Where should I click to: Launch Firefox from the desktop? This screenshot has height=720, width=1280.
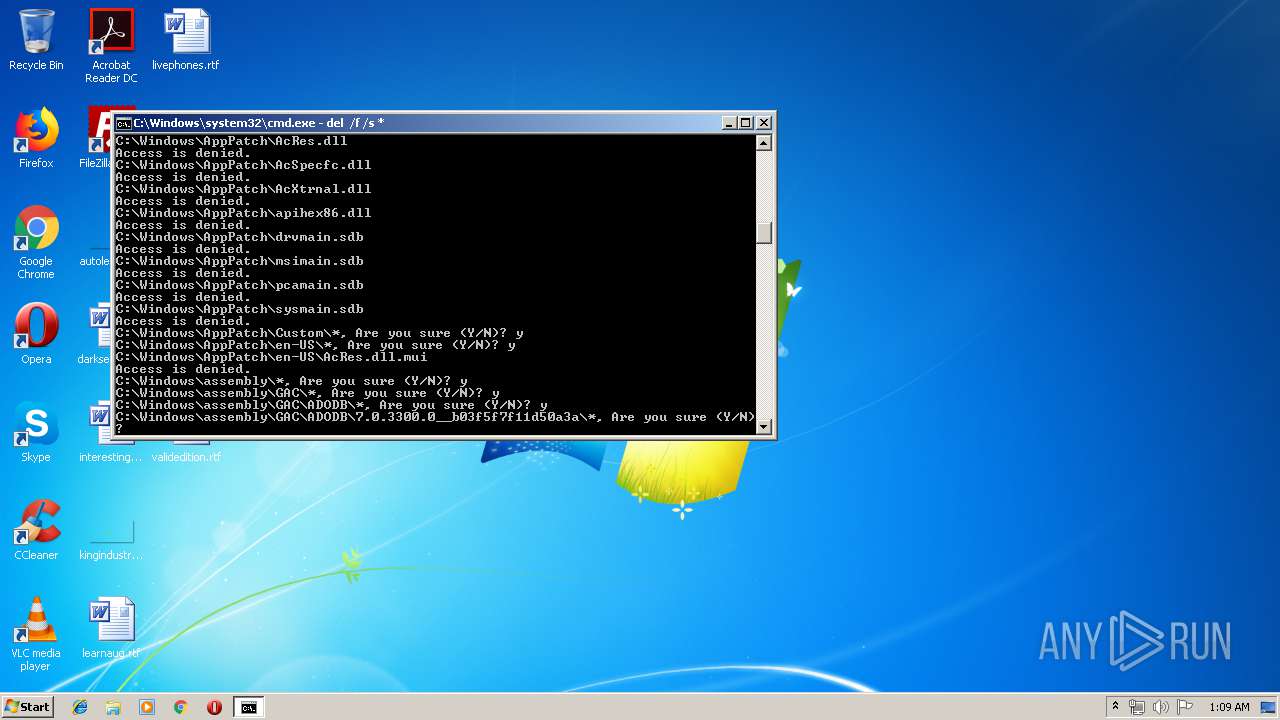click(x=36, y=138)
